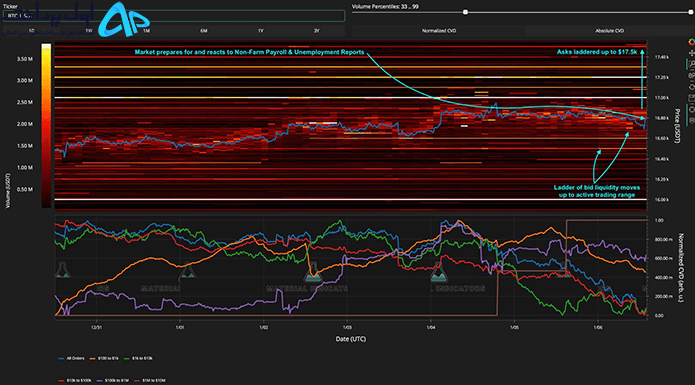Click the Reset chart tool icon
This screenshot has height=385, width=695.
(x=691, y=87)
